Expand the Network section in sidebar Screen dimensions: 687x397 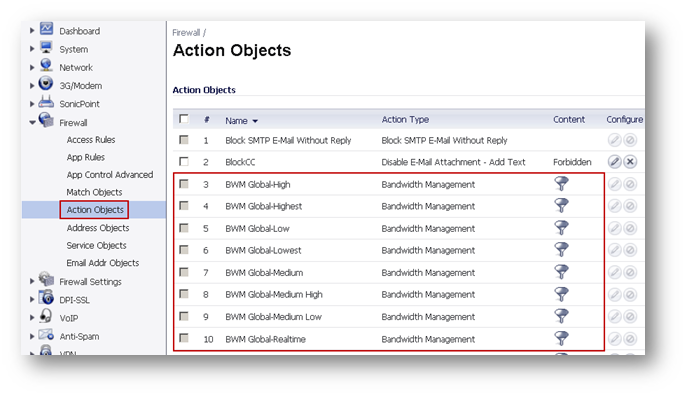point(32,67)
